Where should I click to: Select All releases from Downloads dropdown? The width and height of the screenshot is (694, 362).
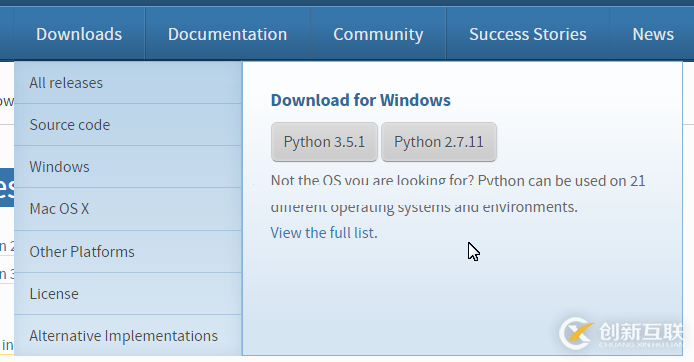coord(128,83)
